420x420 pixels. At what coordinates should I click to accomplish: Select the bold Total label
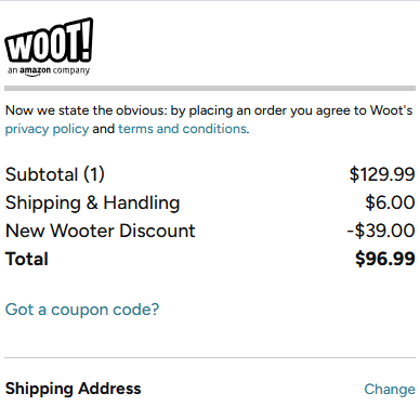[x=27, y=259]
